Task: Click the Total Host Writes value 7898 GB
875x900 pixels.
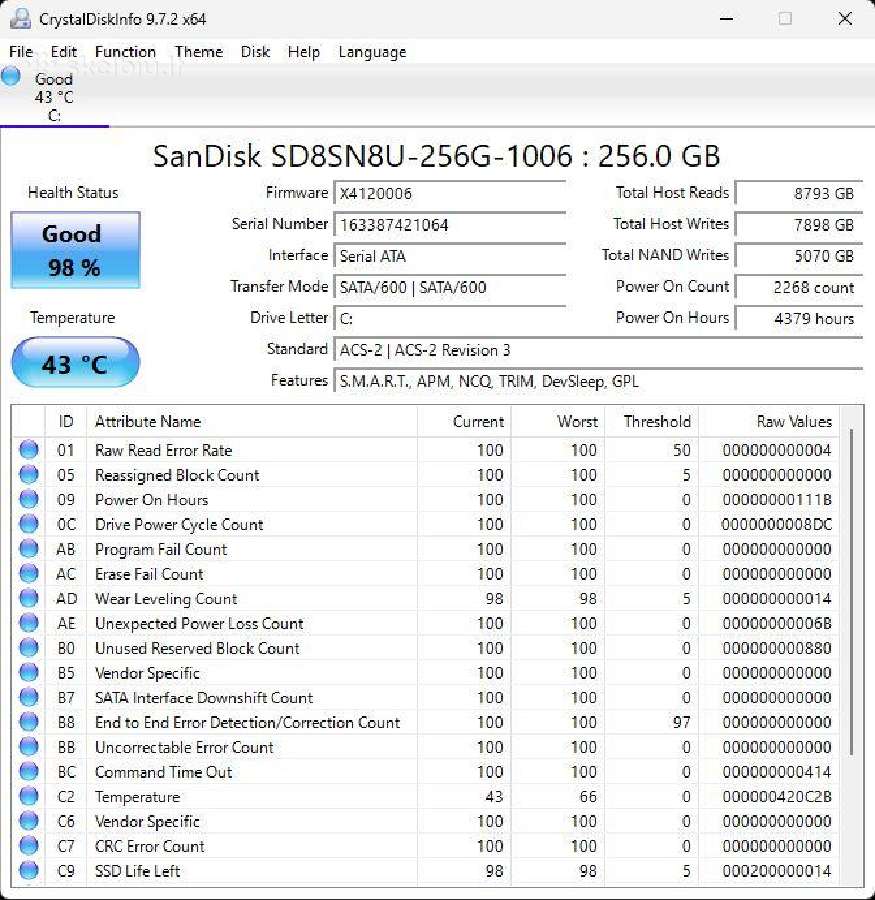Action: (799, 224)
